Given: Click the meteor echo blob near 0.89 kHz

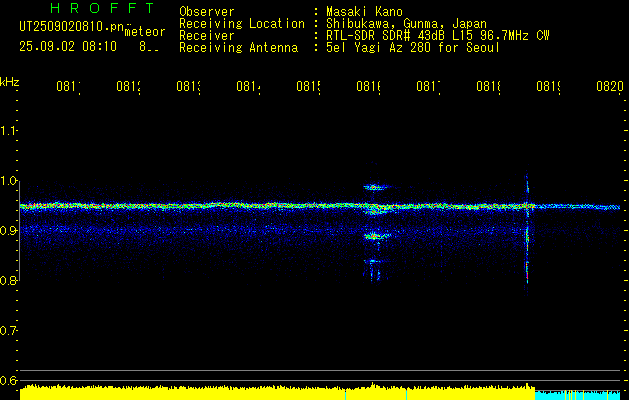Looking at the screenshot, I should (x=376, y=236).
